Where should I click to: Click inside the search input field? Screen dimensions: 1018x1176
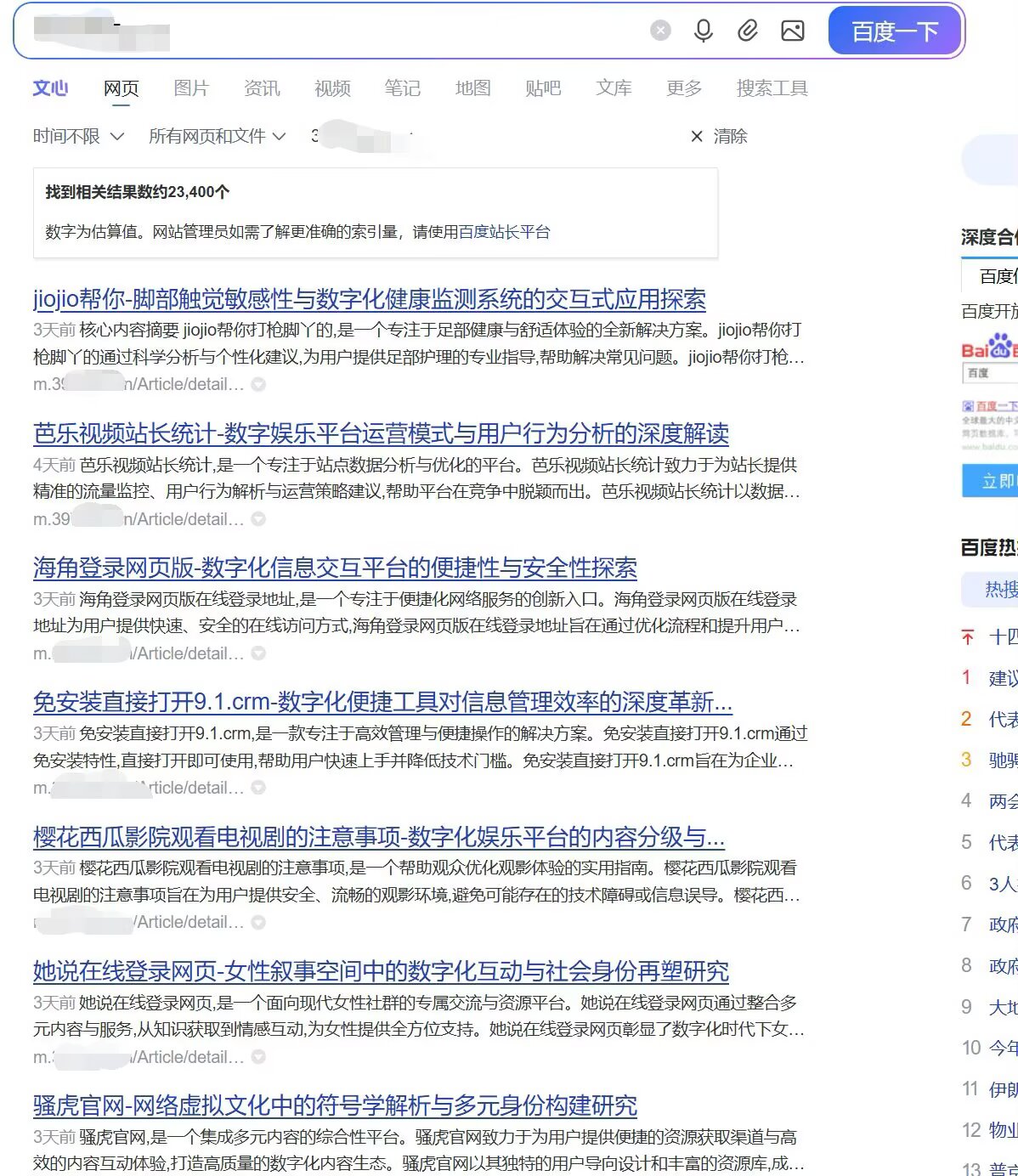382,31
